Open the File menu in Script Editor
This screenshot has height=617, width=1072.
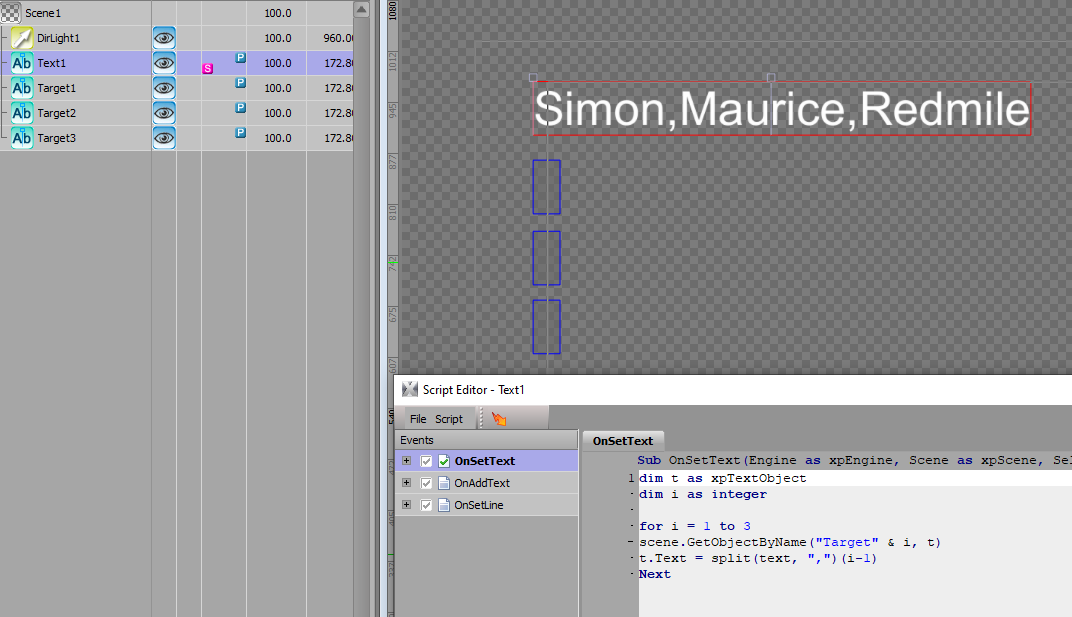pos(418,419)
